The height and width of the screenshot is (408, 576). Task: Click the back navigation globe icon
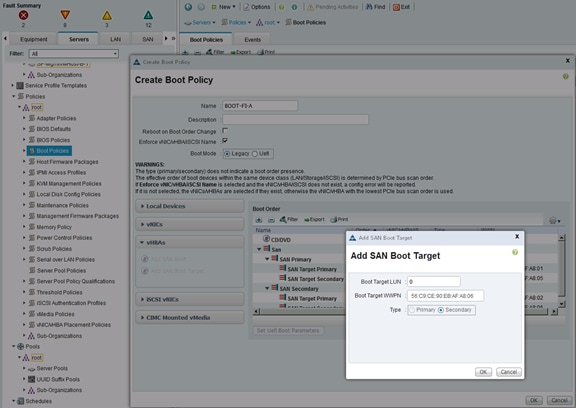tap(188, 7)
